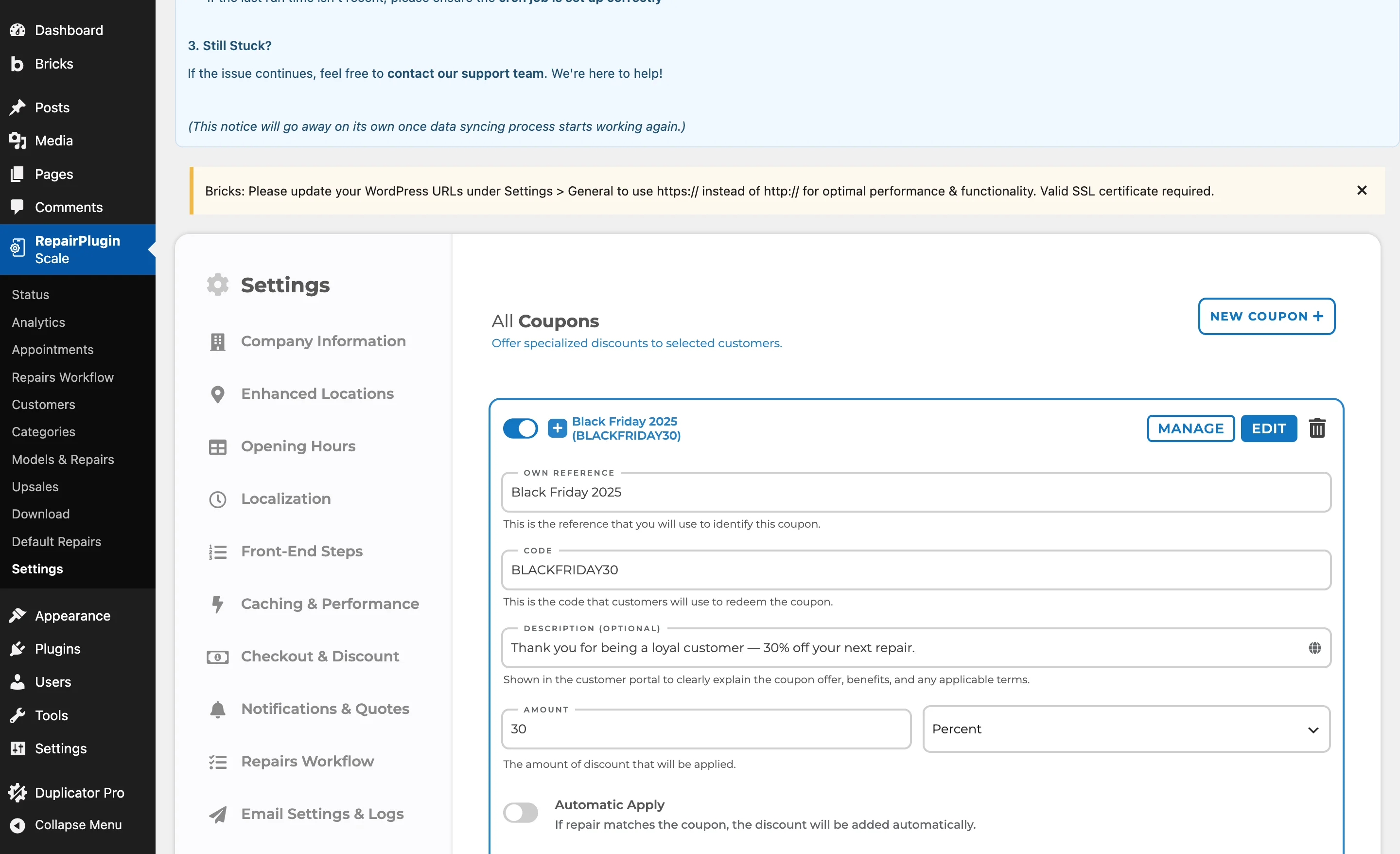The width and height of the screenshot is (1400, 854).
Task: Follow the contact our support team link
Action: pos(465,73)
